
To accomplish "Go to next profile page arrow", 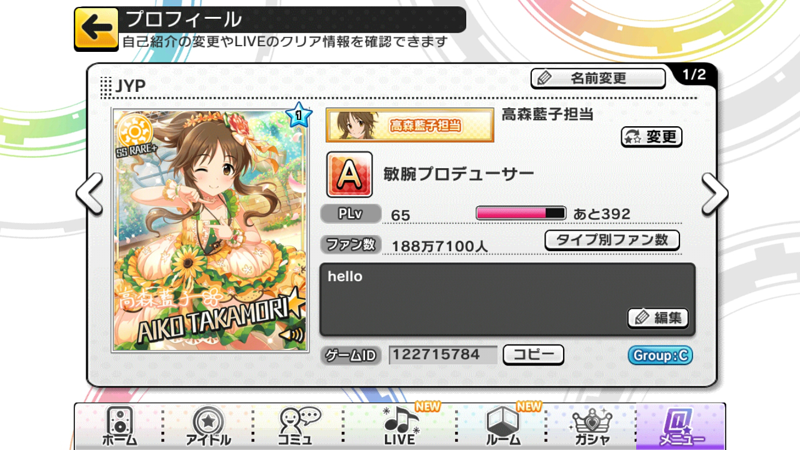I will 714,194.
